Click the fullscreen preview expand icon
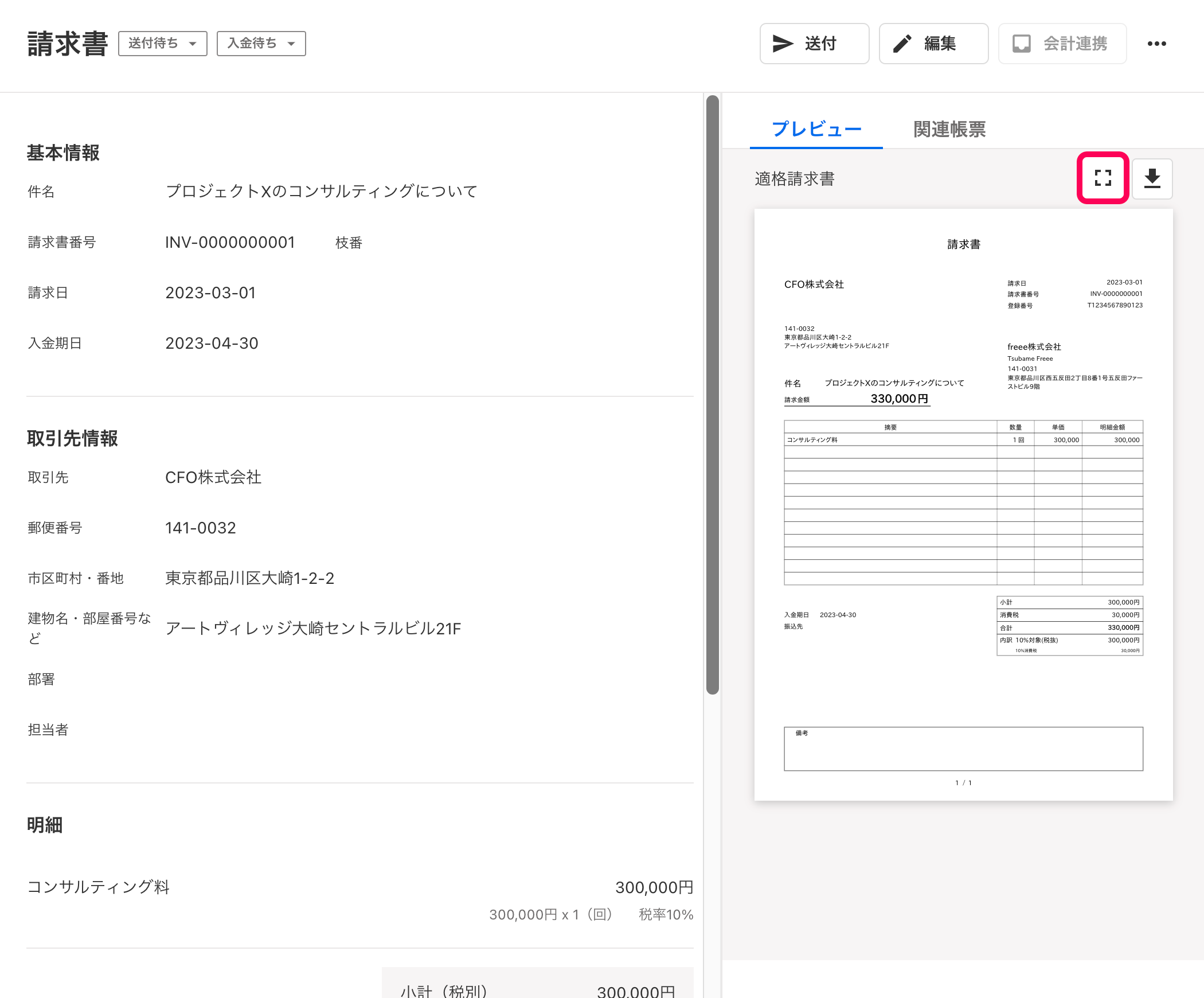The width and height of the screenshot is (1204, 998). pyautogui.click(x=1103, y=178)
